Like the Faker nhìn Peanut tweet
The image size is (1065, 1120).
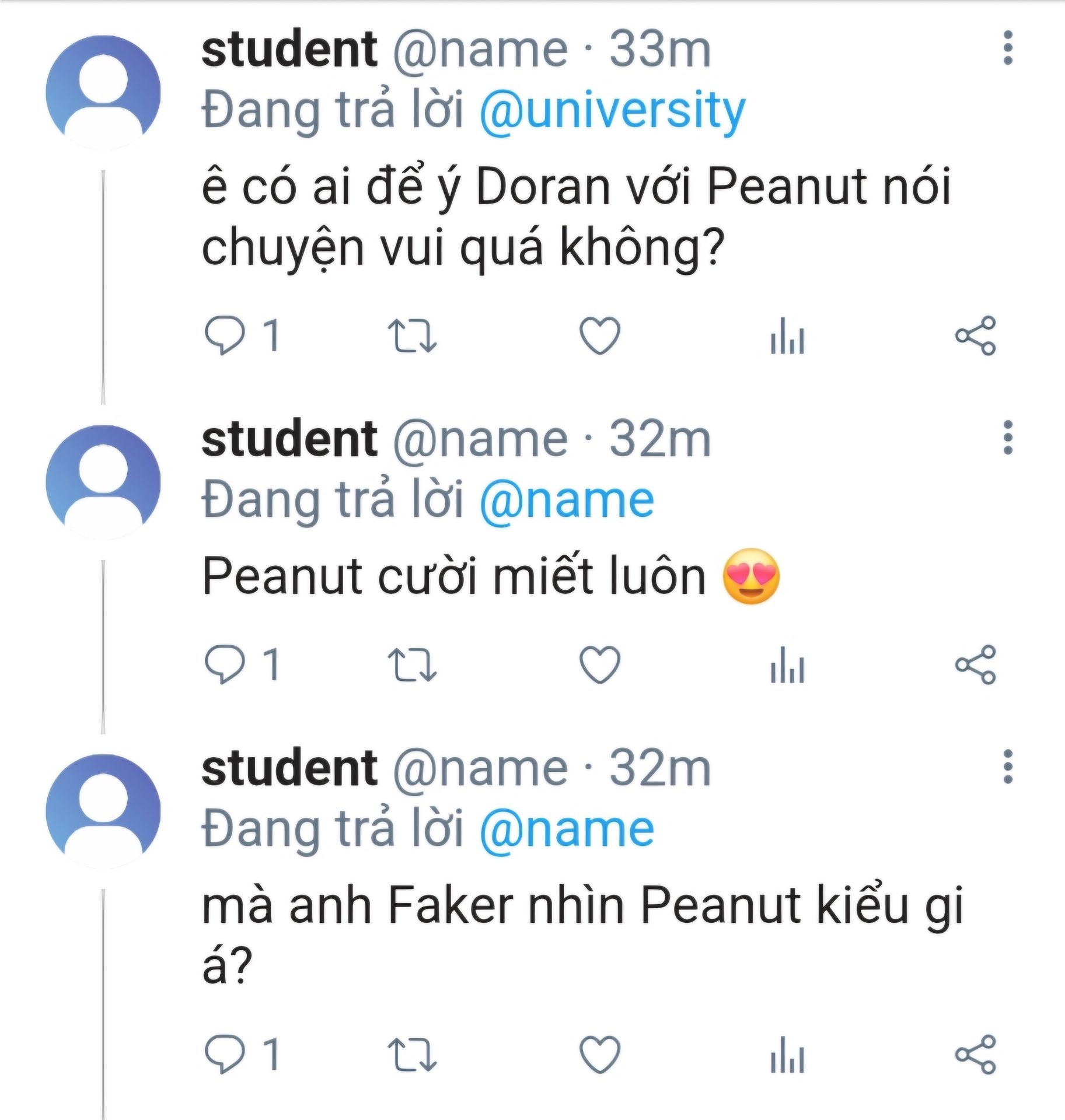599,1054
